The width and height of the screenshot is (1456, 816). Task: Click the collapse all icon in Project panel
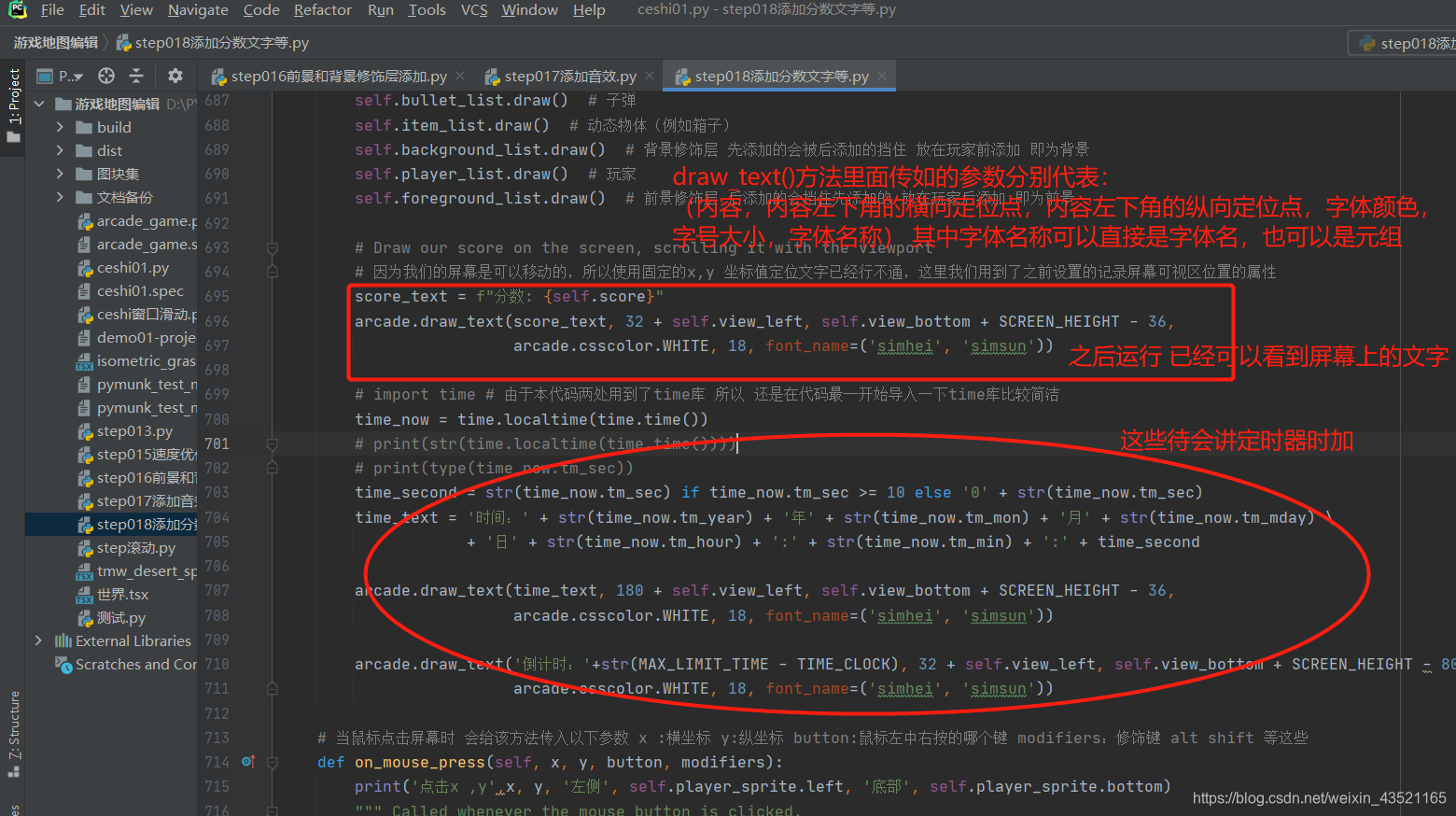click(136, 76)
